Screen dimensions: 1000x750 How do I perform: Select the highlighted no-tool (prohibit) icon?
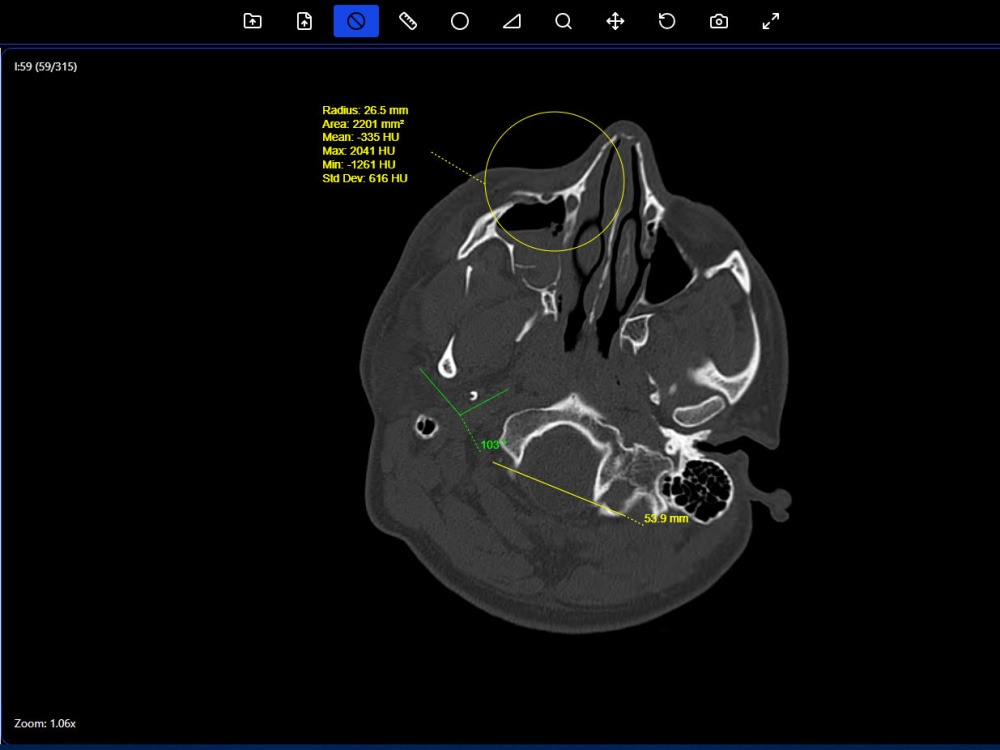[x=357, y=21]
